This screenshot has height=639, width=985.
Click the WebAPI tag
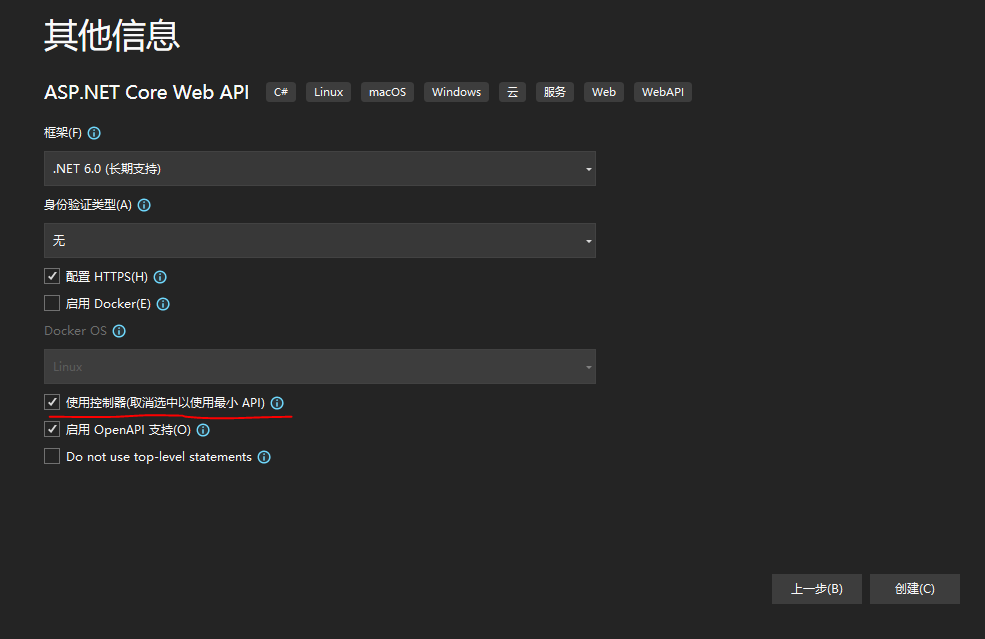pos(663,92)
